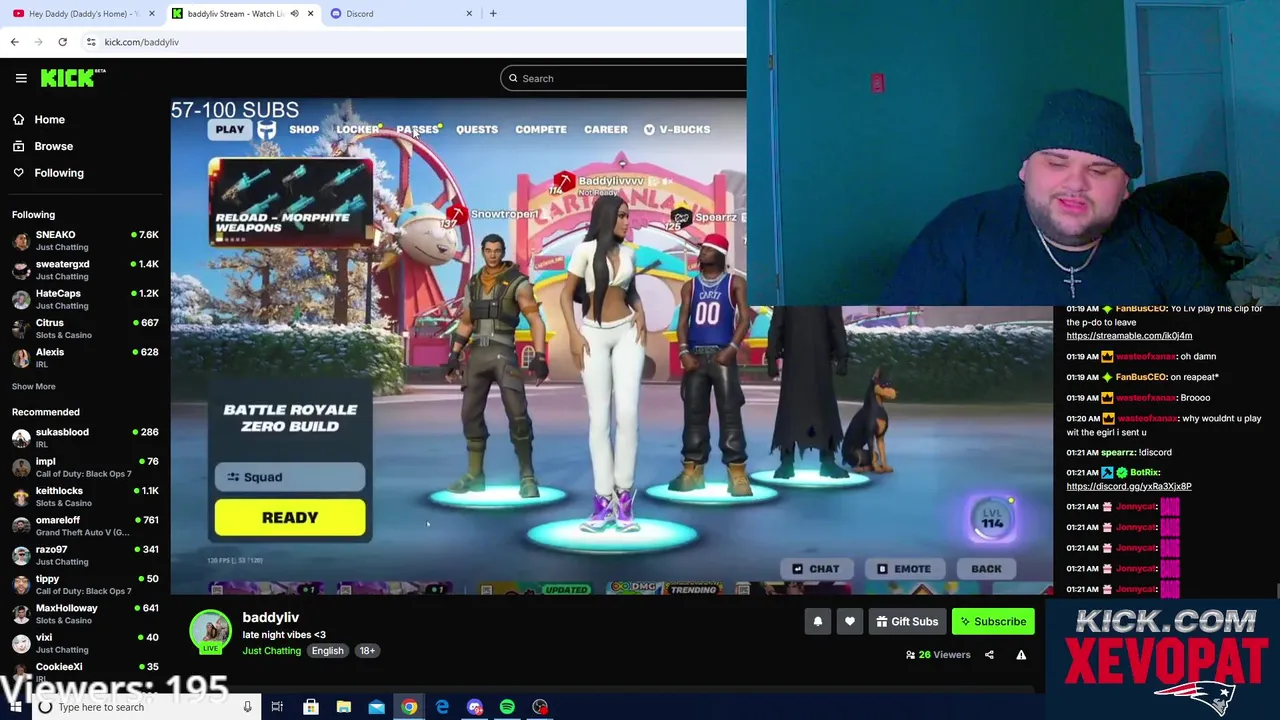
Task: Open Citrus Slots & Casino channel
Action: pos(85,328)
